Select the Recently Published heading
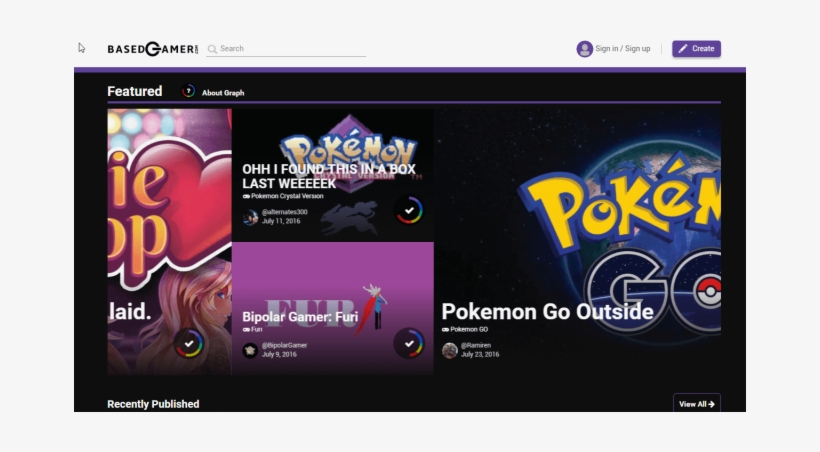This screenshot has width=820, height=452. [153, 404]
